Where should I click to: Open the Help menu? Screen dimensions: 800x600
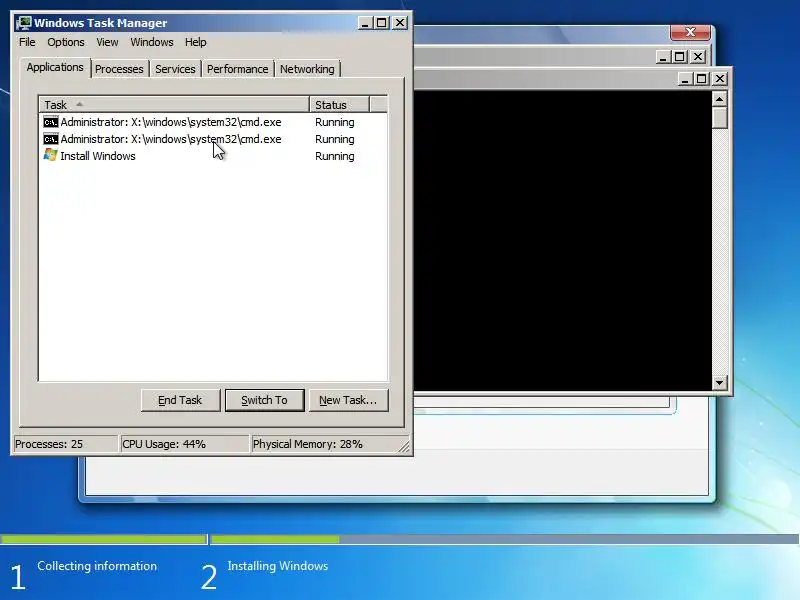[x=195, y=42]
